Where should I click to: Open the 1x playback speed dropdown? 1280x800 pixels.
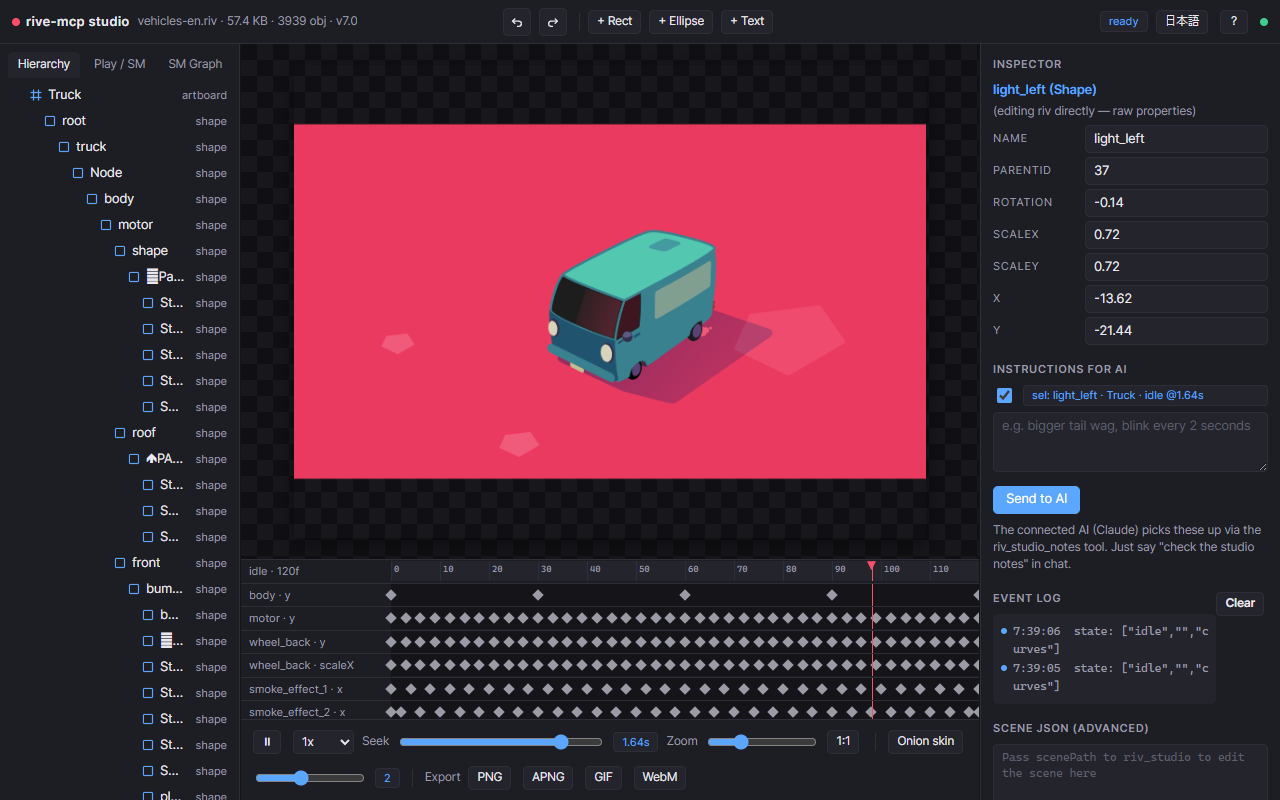tap(323, 742)
